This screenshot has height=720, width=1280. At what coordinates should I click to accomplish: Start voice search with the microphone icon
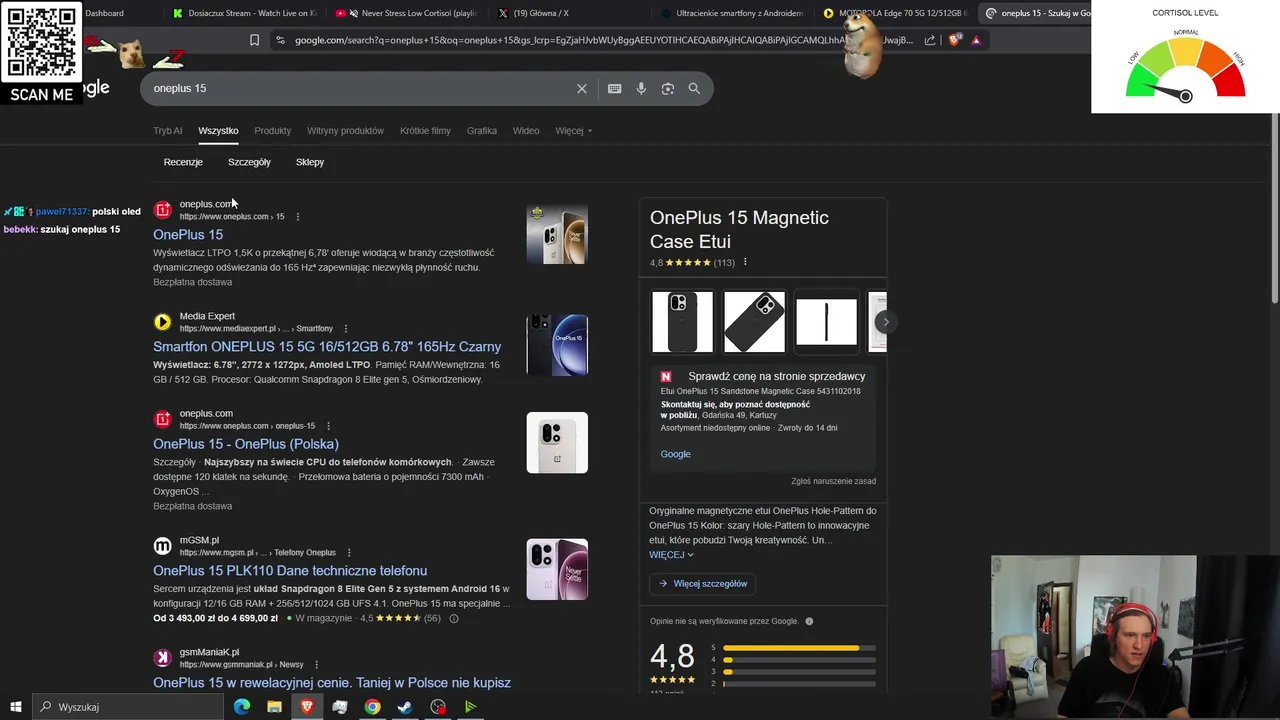[641, 88]
